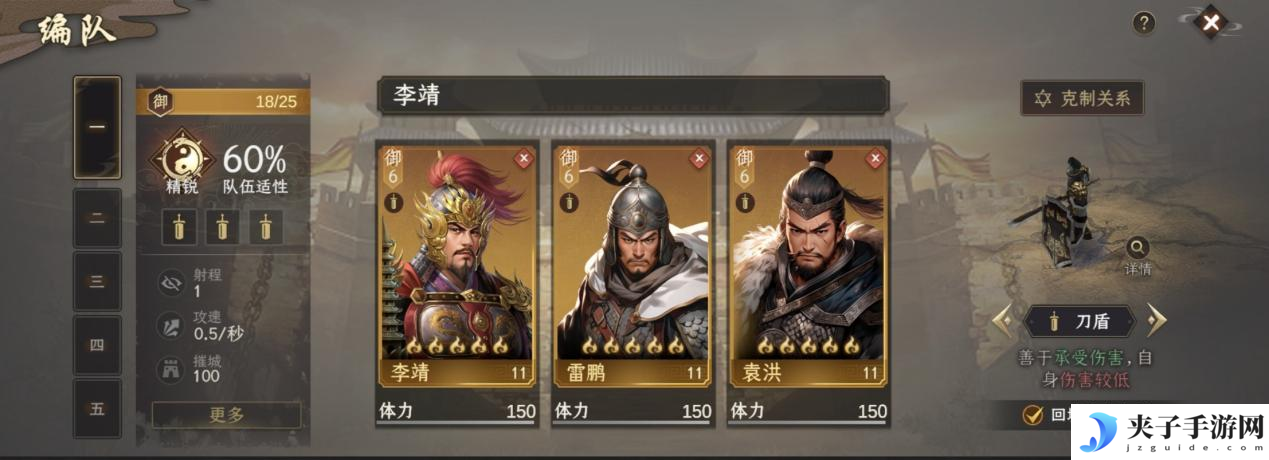Close the formation screen with X
The image size is (1269, 460).
[x=1211, y=22]
